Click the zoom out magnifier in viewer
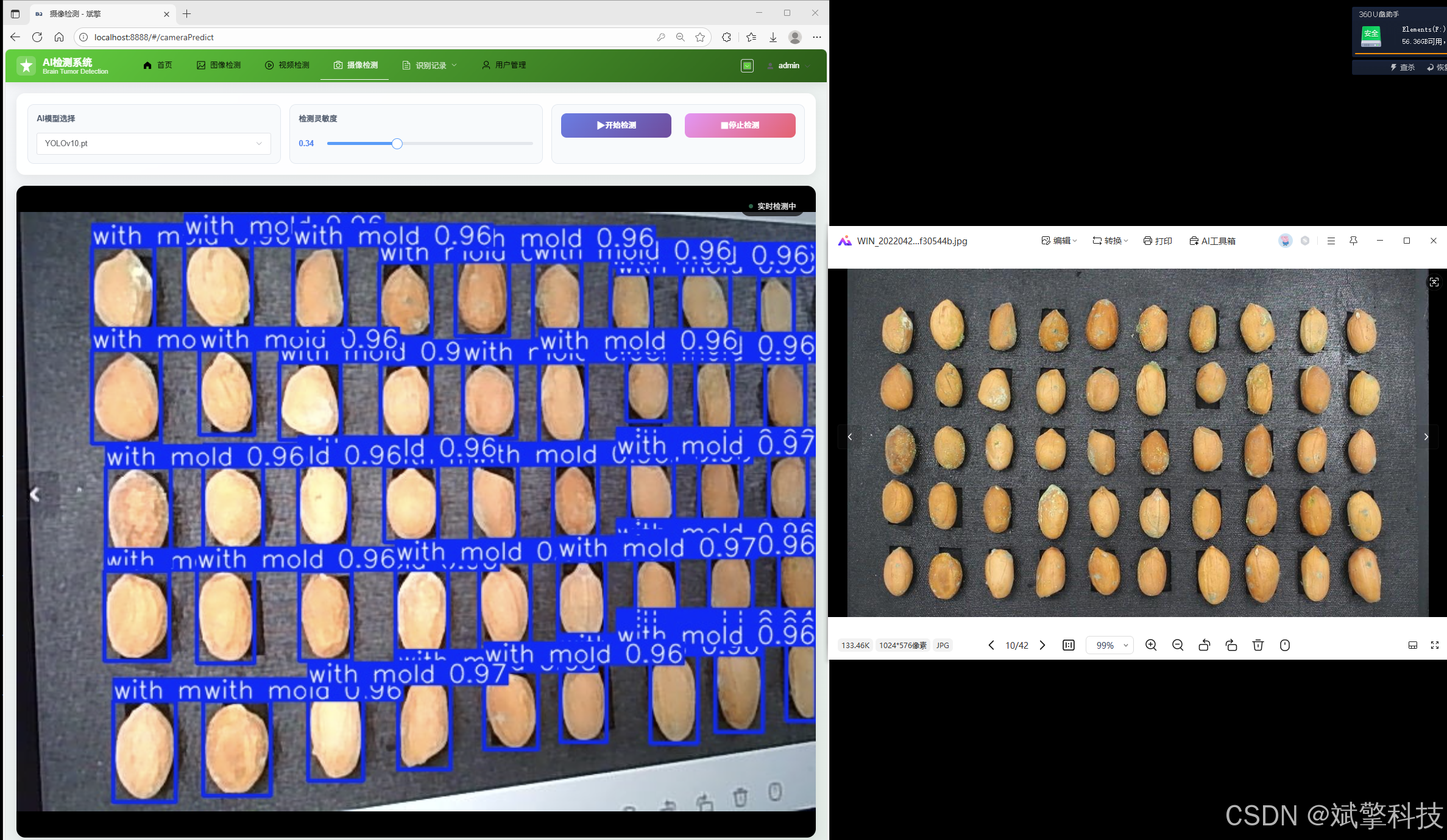Screen dimensions: 1447x840 (x=1178, y=645)
